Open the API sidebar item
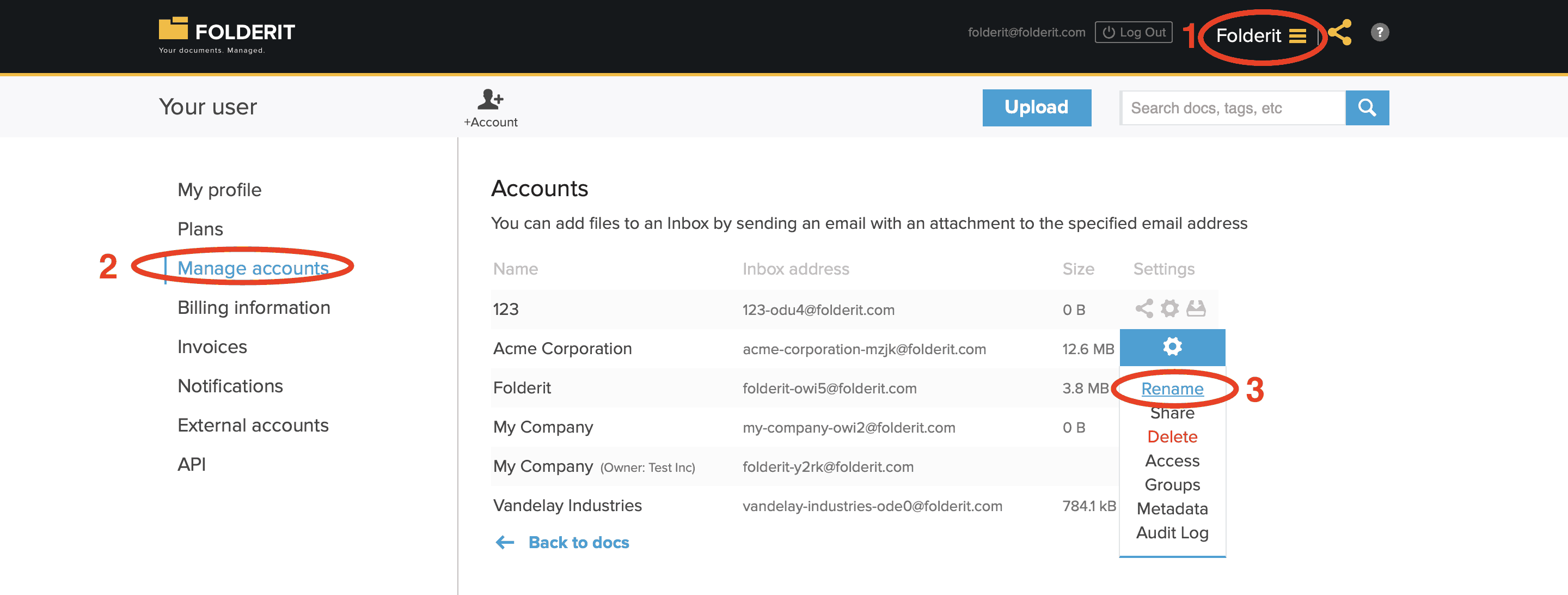 click(x=191, y=464)
